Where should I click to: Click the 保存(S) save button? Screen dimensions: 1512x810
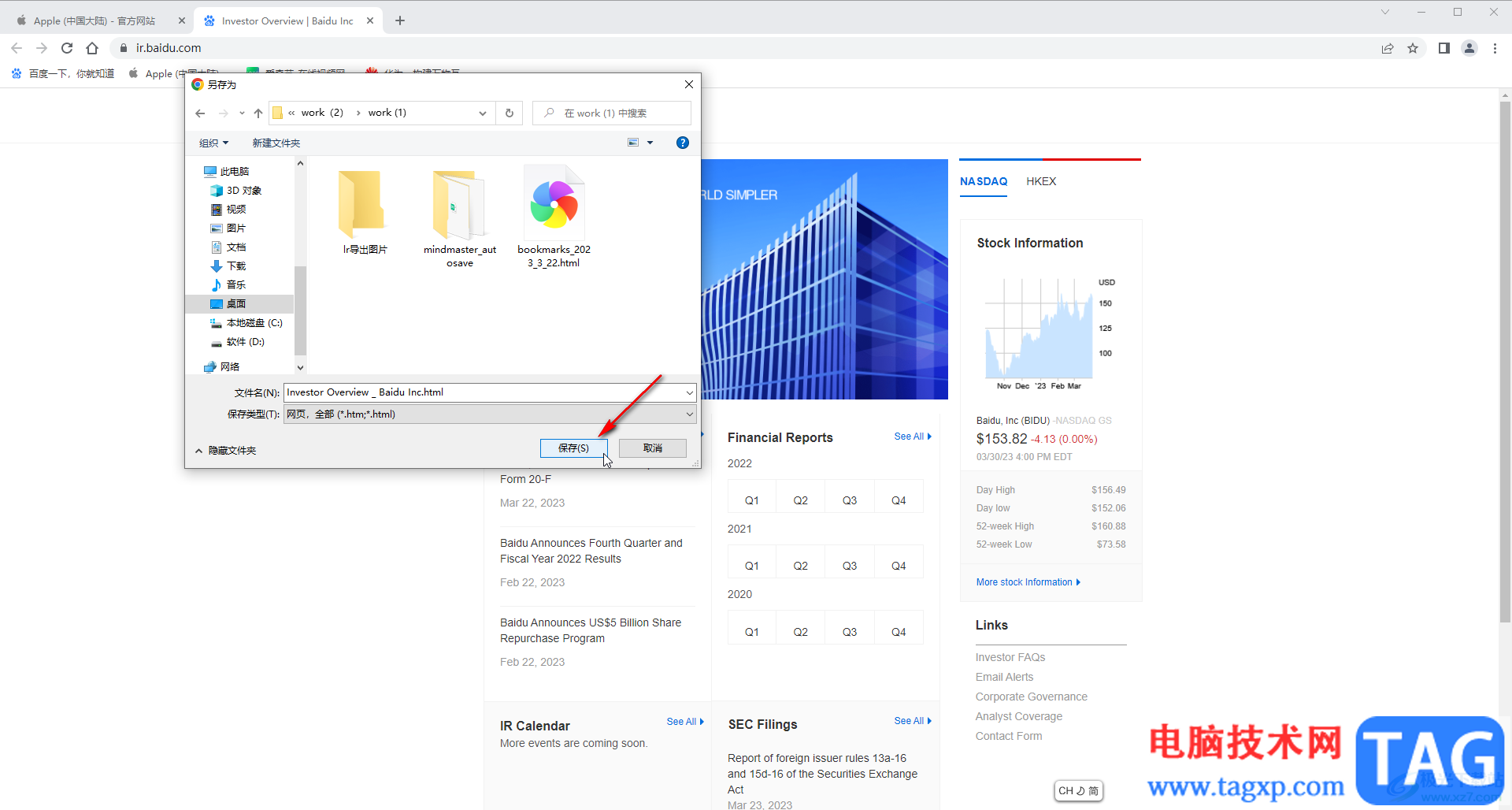pos(573,448)
